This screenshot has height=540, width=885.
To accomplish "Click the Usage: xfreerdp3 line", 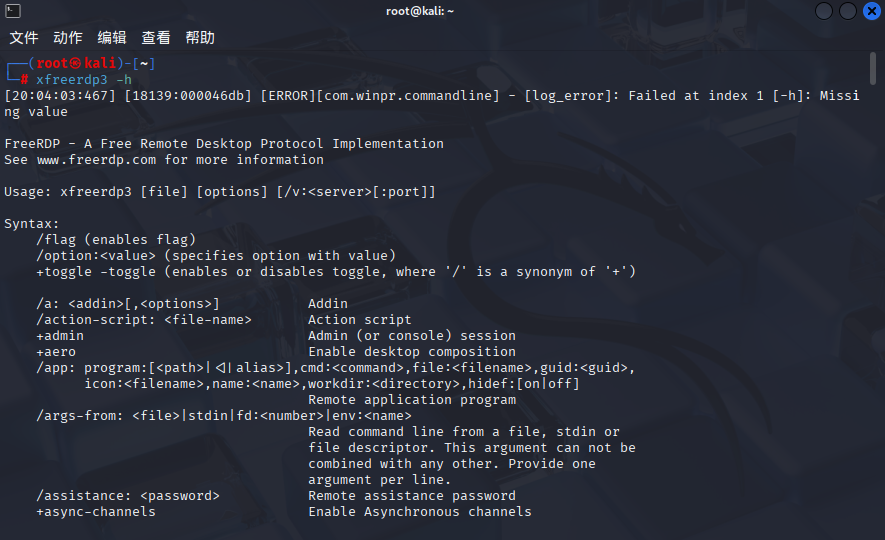I will pos(220,192).
